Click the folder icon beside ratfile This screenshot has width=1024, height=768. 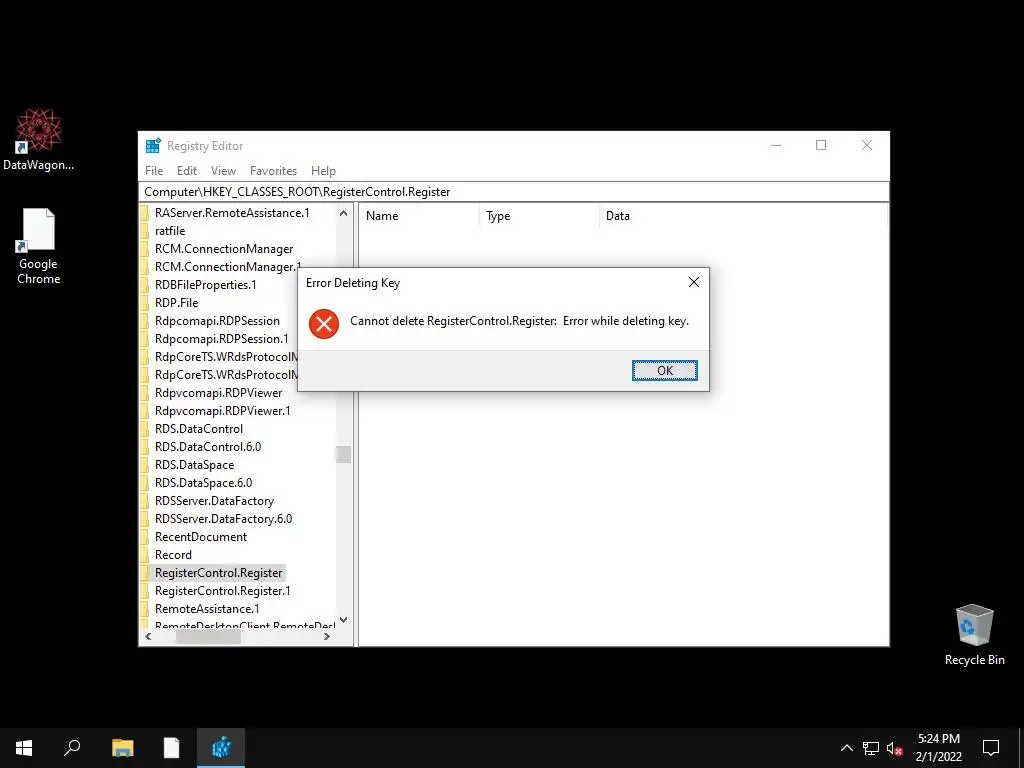[x=145, y=231]
